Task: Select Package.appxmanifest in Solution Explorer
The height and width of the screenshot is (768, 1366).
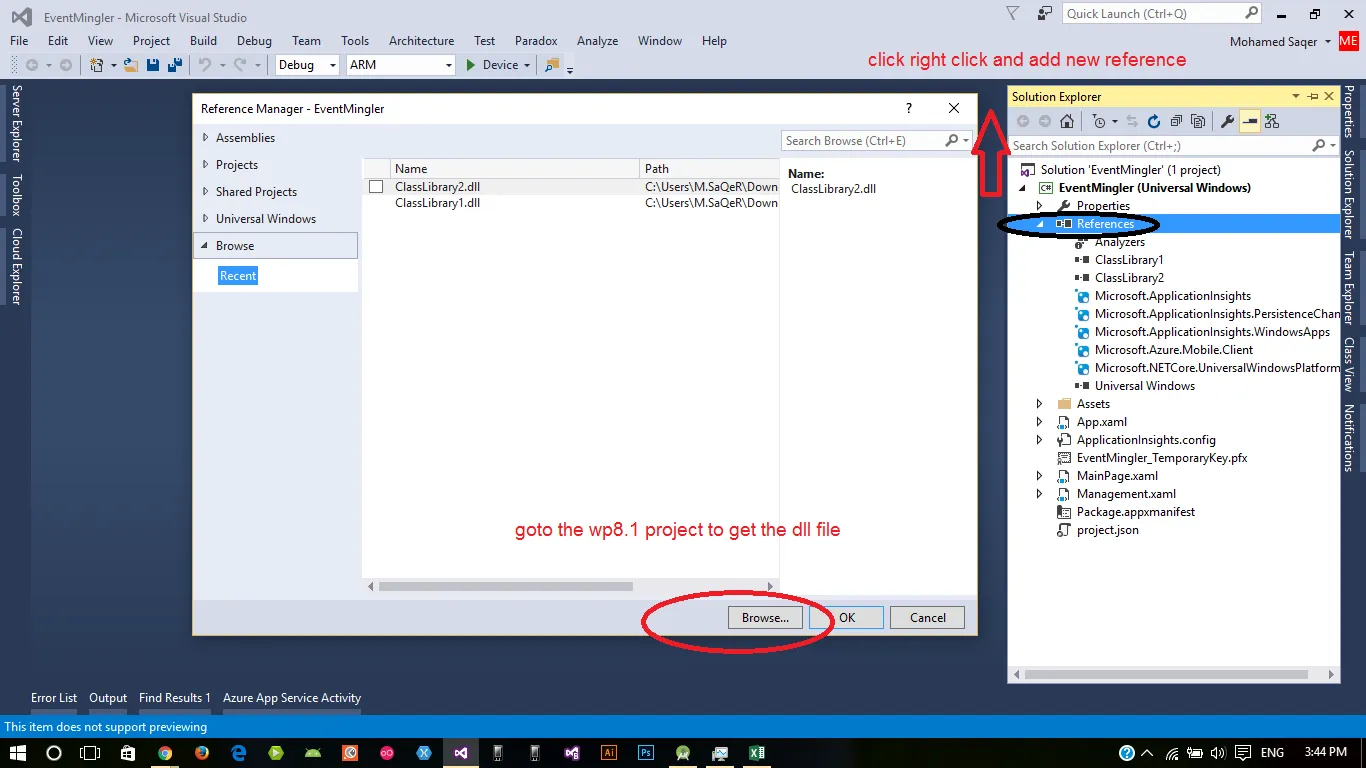Action: 1136,512
